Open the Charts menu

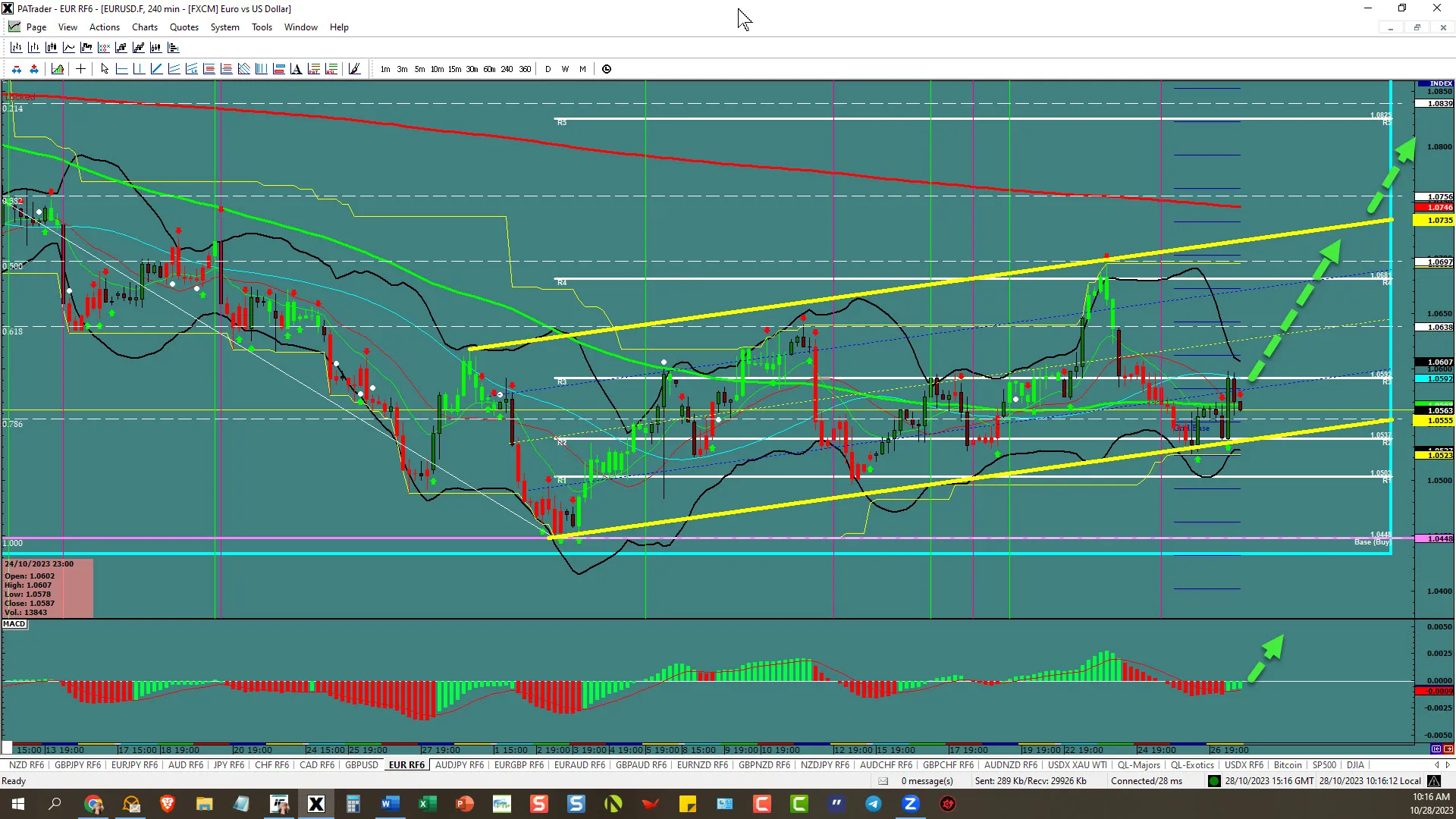pyautogui.click(x=145, y=27)
